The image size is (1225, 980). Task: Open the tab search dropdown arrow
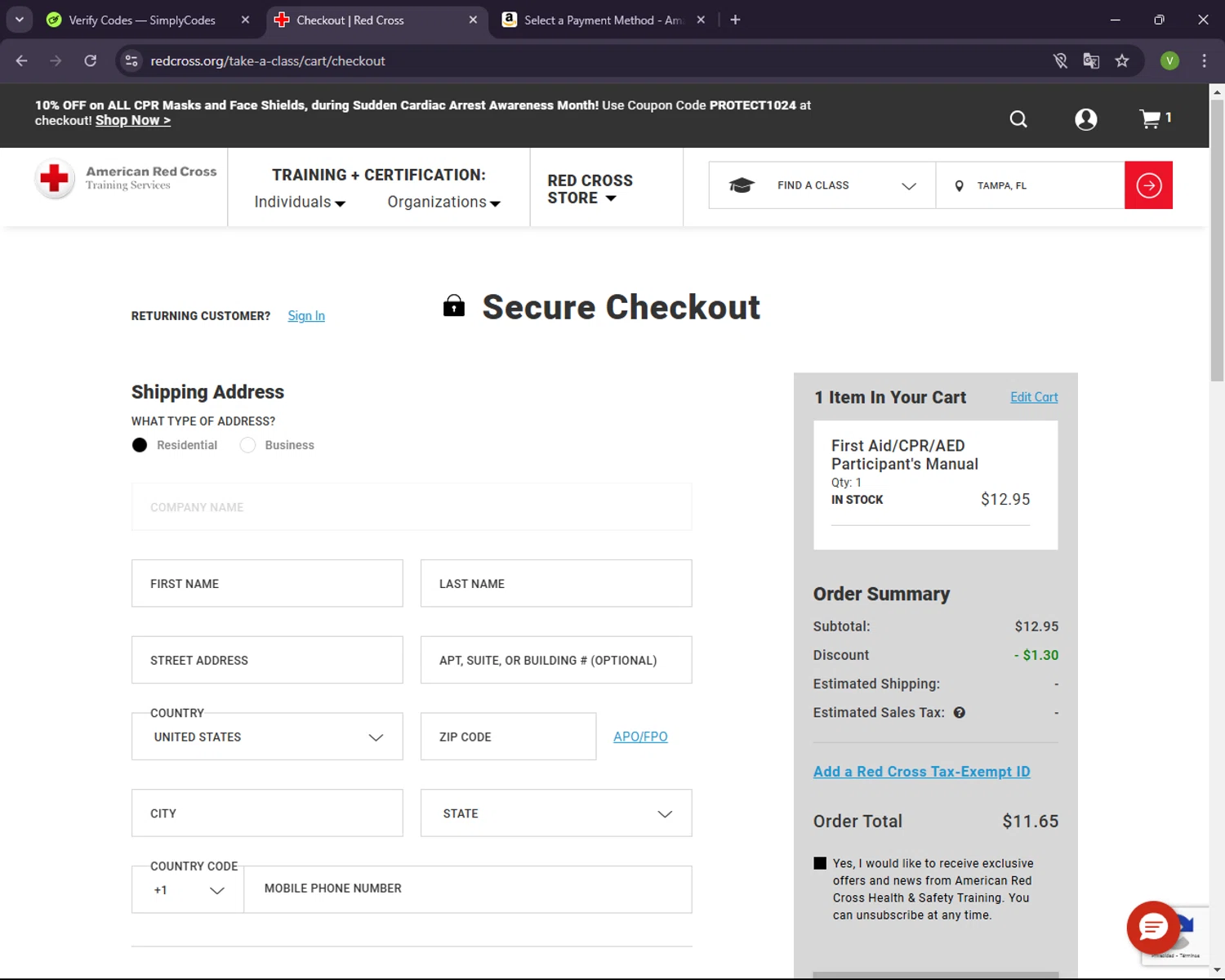(19, 20)
